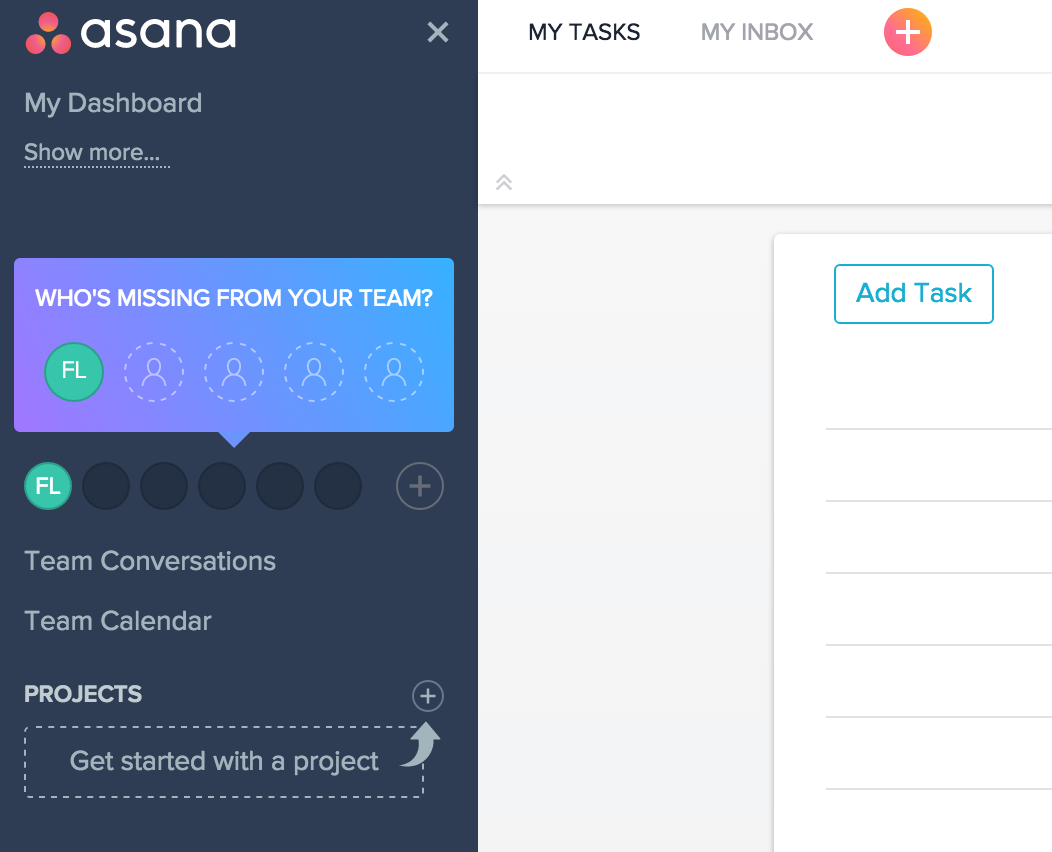Click the orange quick-add plus button

click(x=907, y=33)
